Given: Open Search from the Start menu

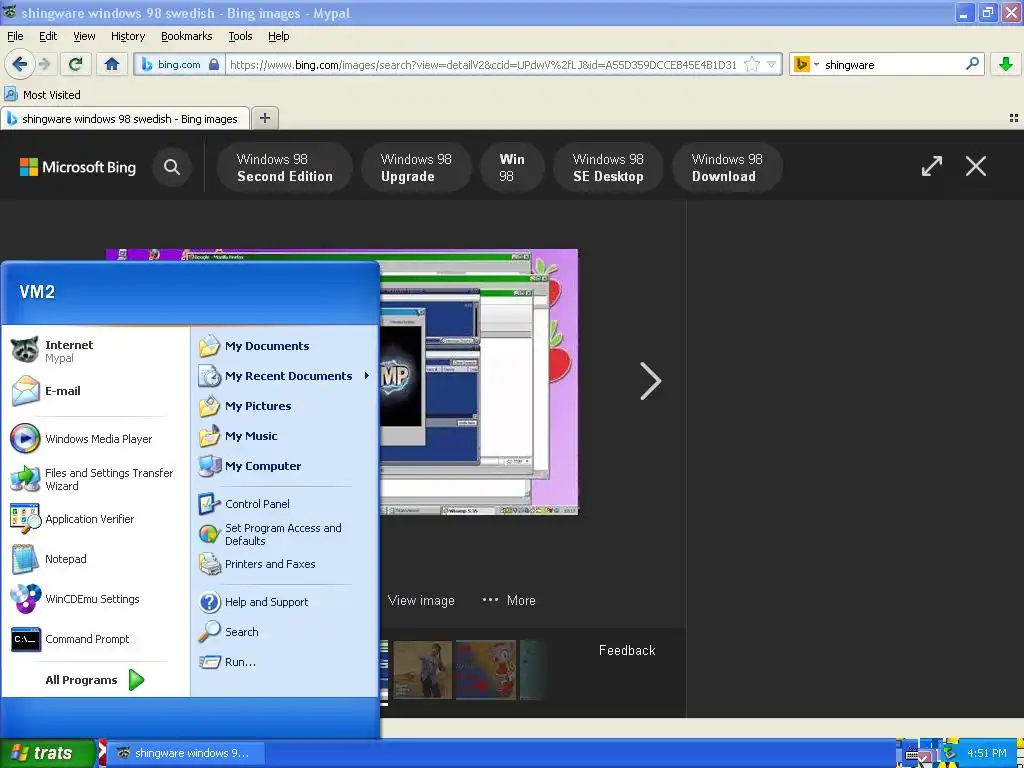Looking at the screenshot, I should click(x=285, y=632).
